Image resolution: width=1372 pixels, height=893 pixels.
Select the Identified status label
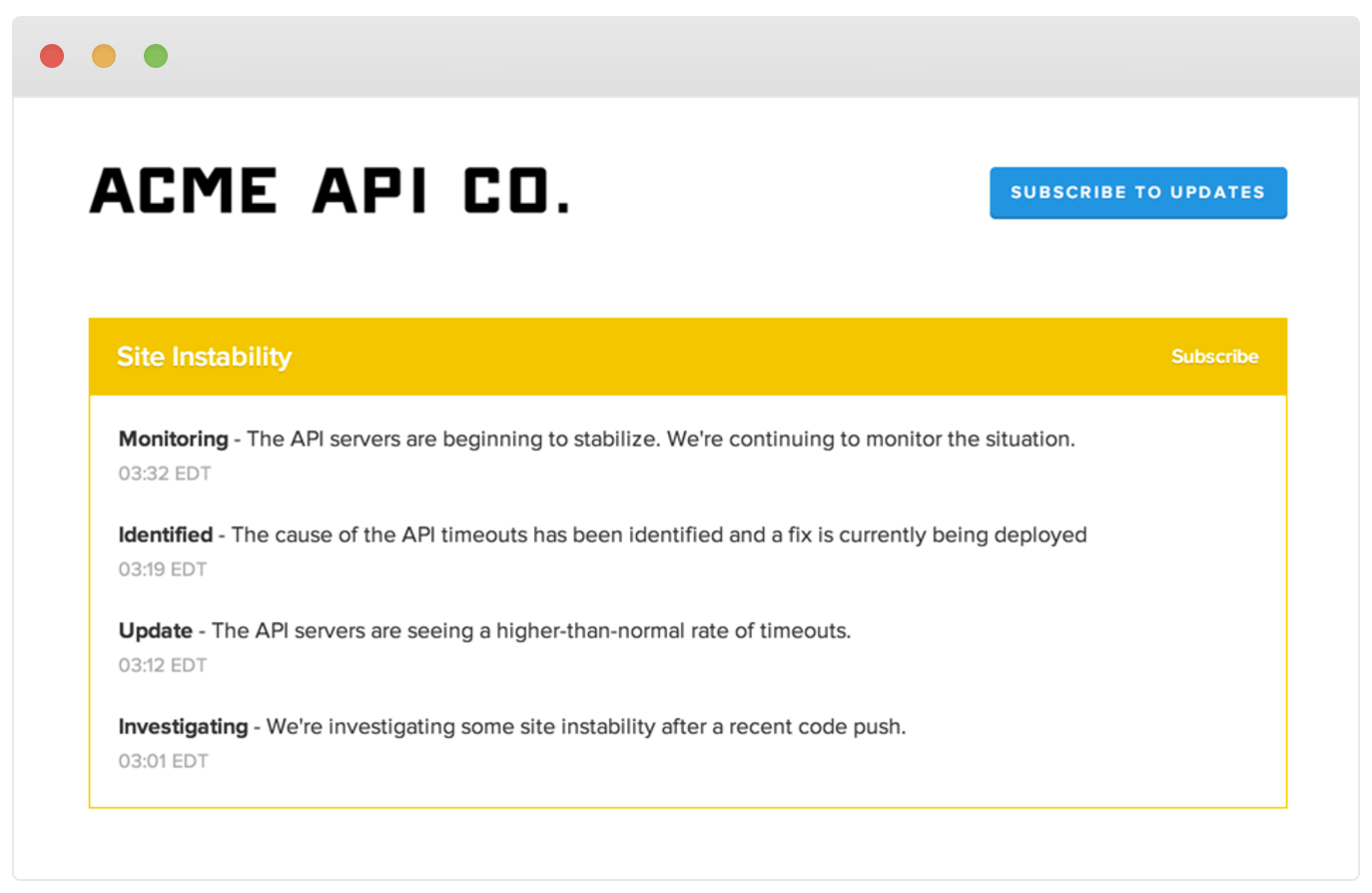(165, 535)
